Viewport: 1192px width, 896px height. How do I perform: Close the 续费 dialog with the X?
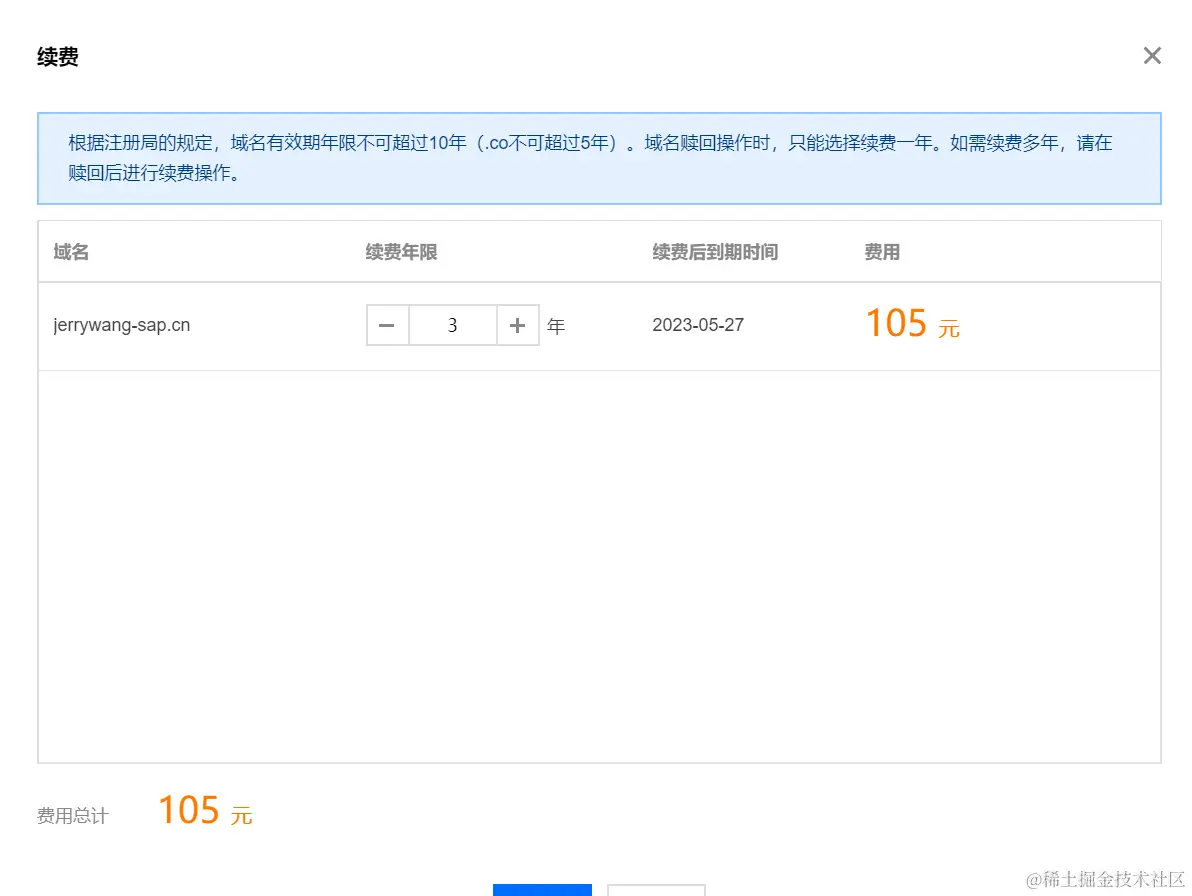1152,55
